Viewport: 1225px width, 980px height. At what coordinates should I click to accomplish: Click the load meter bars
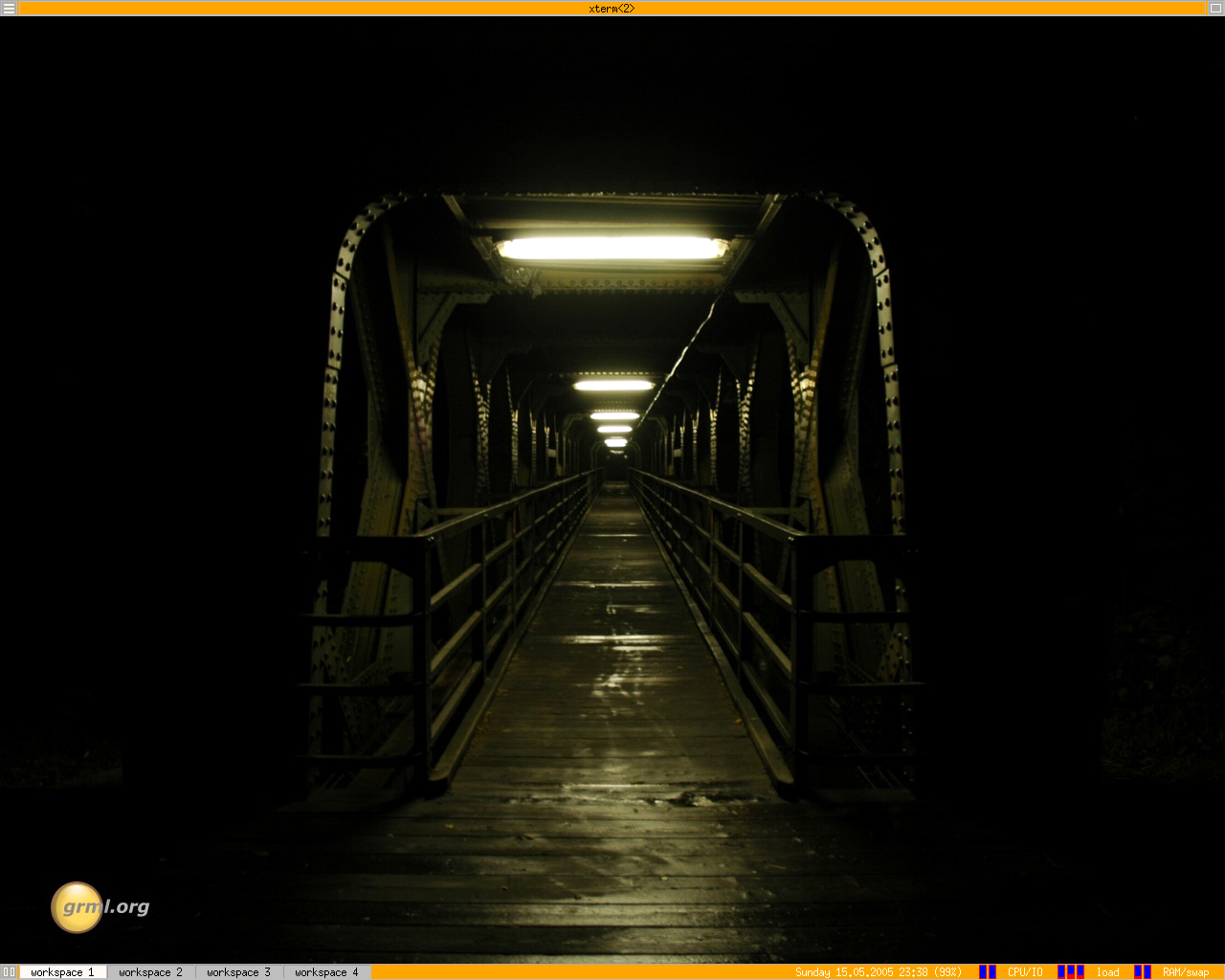1071,972
